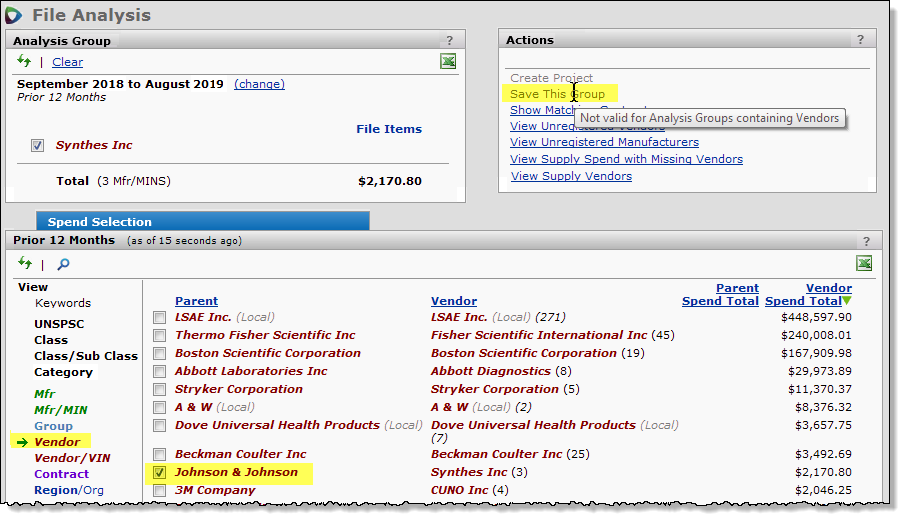905x521 pixels.
Task: Uncheck the Synthes Inc checkbox in Analysis Group
Action: (x=37, y=145)
